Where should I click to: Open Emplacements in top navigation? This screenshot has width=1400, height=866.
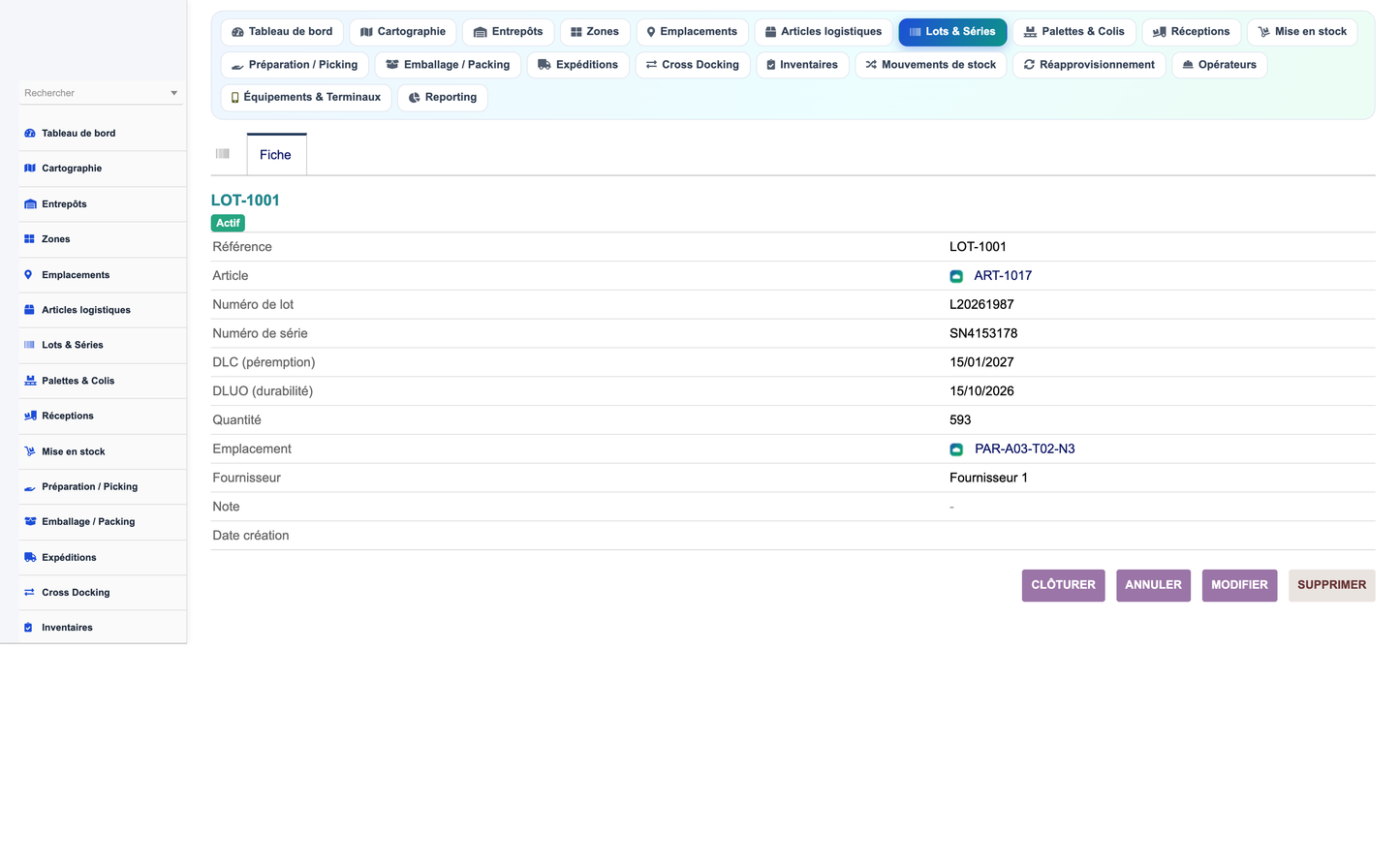click(692, 32)
